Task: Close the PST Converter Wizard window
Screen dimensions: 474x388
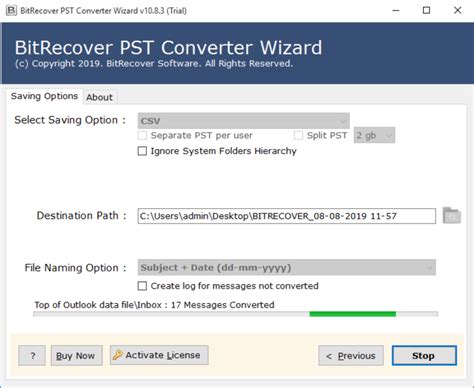Action: coord(458,10)
